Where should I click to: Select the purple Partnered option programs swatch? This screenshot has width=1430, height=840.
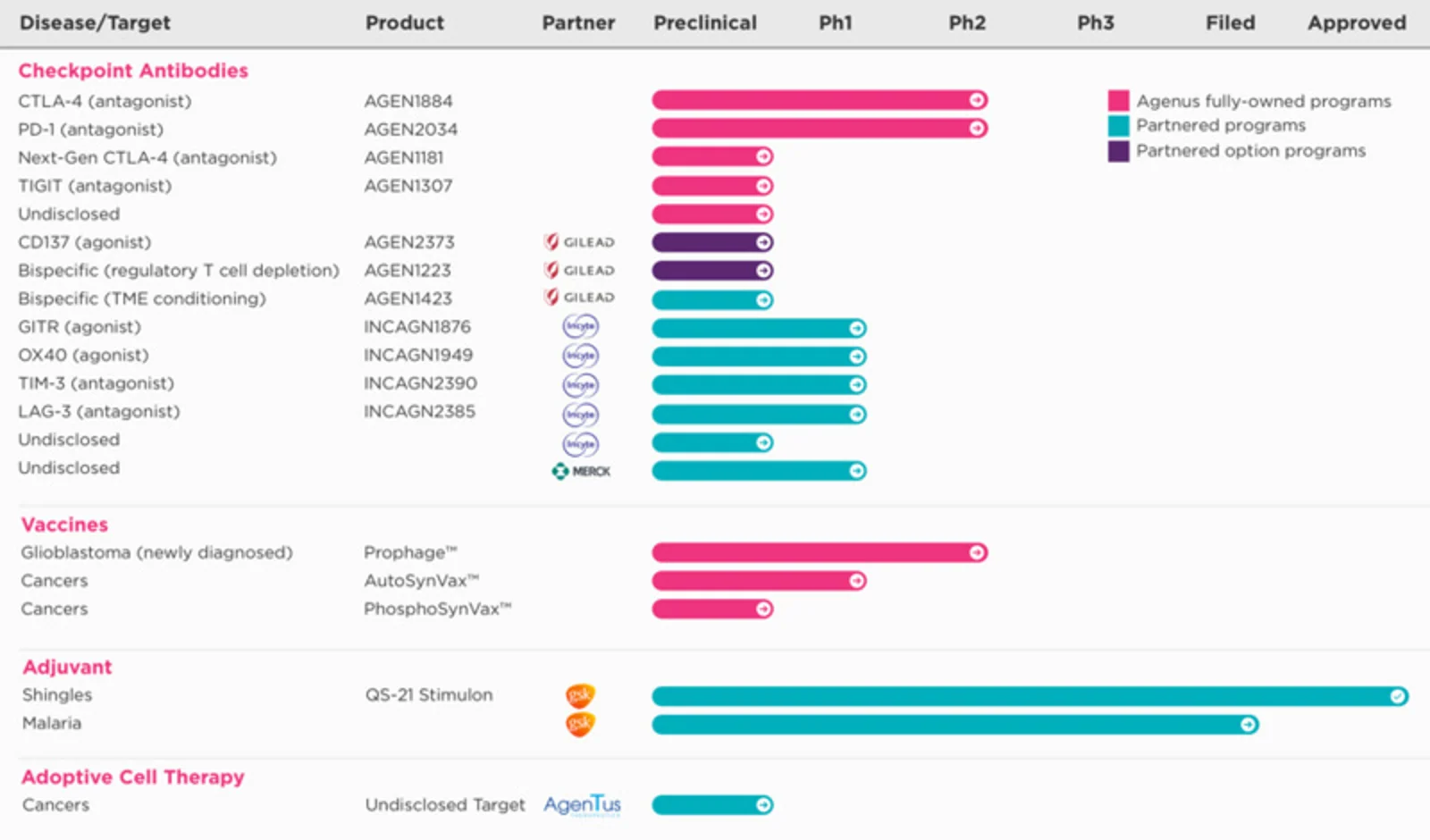pos(1118,151)
